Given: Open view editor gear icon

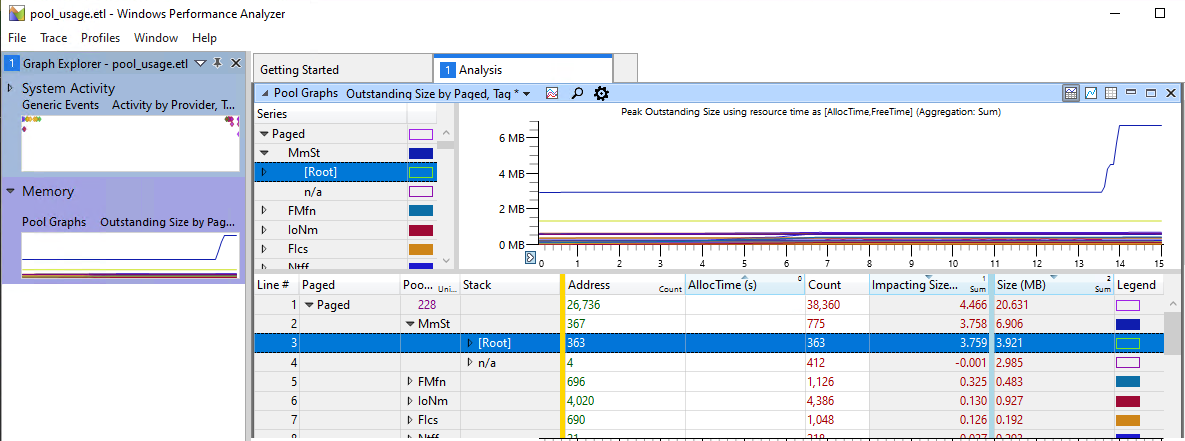Looking at the screenshot, I should (601, 94).
